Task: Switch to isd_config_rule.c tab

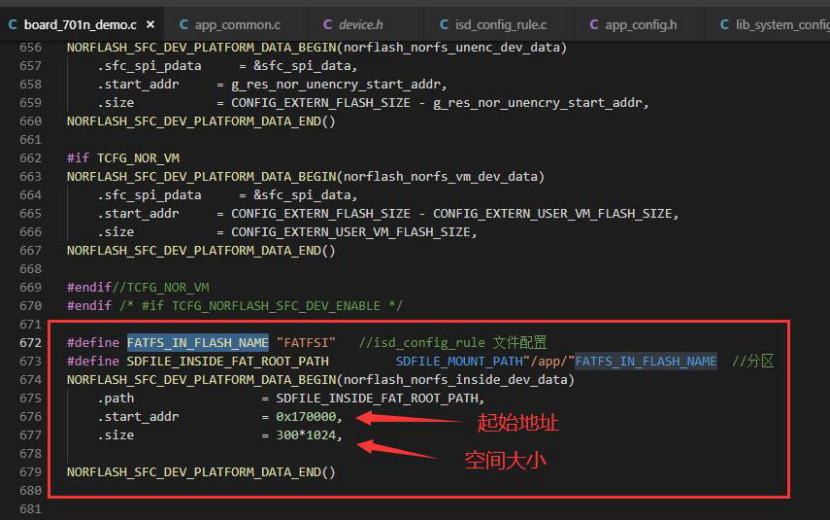Action: pos(501,24)
